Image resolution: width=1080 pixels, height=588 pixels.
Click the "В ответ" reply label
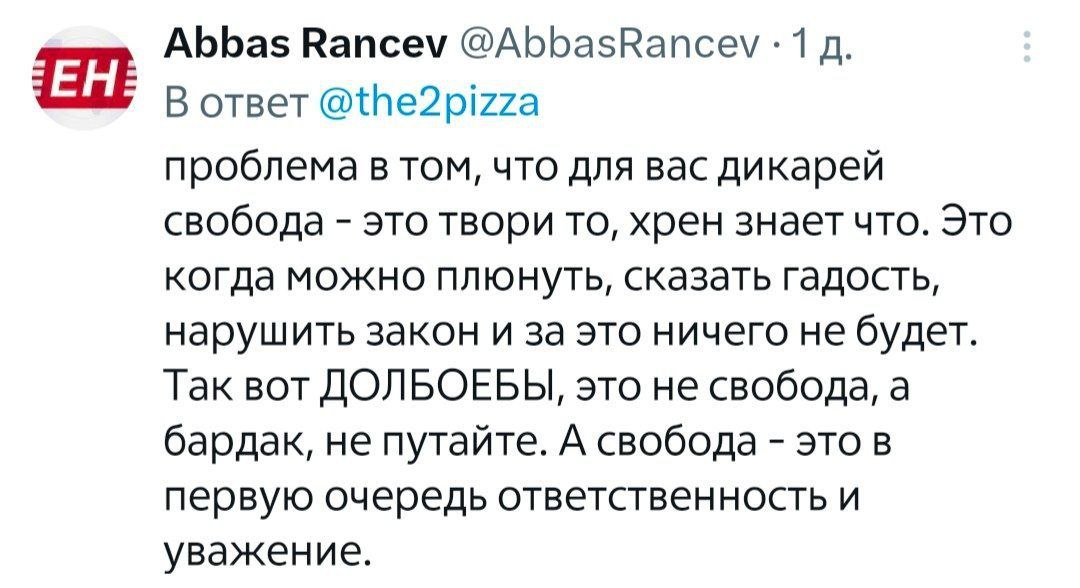(237, 103)
